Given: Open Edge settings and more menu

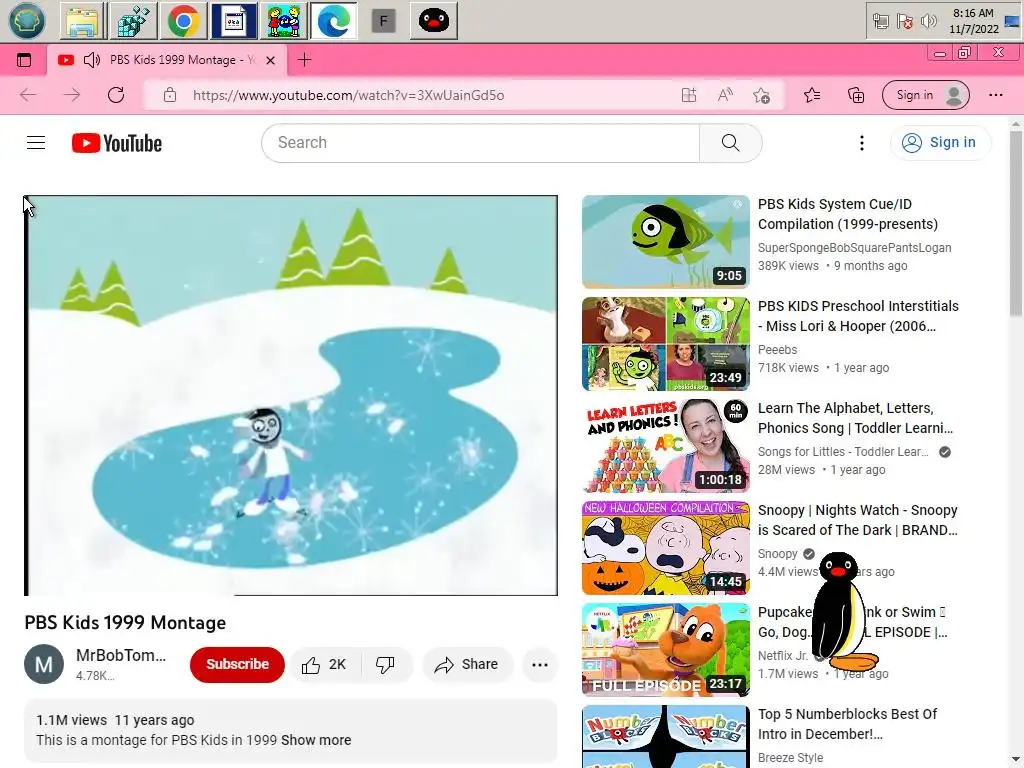Looking at the screenshot, I should point(995,95).
